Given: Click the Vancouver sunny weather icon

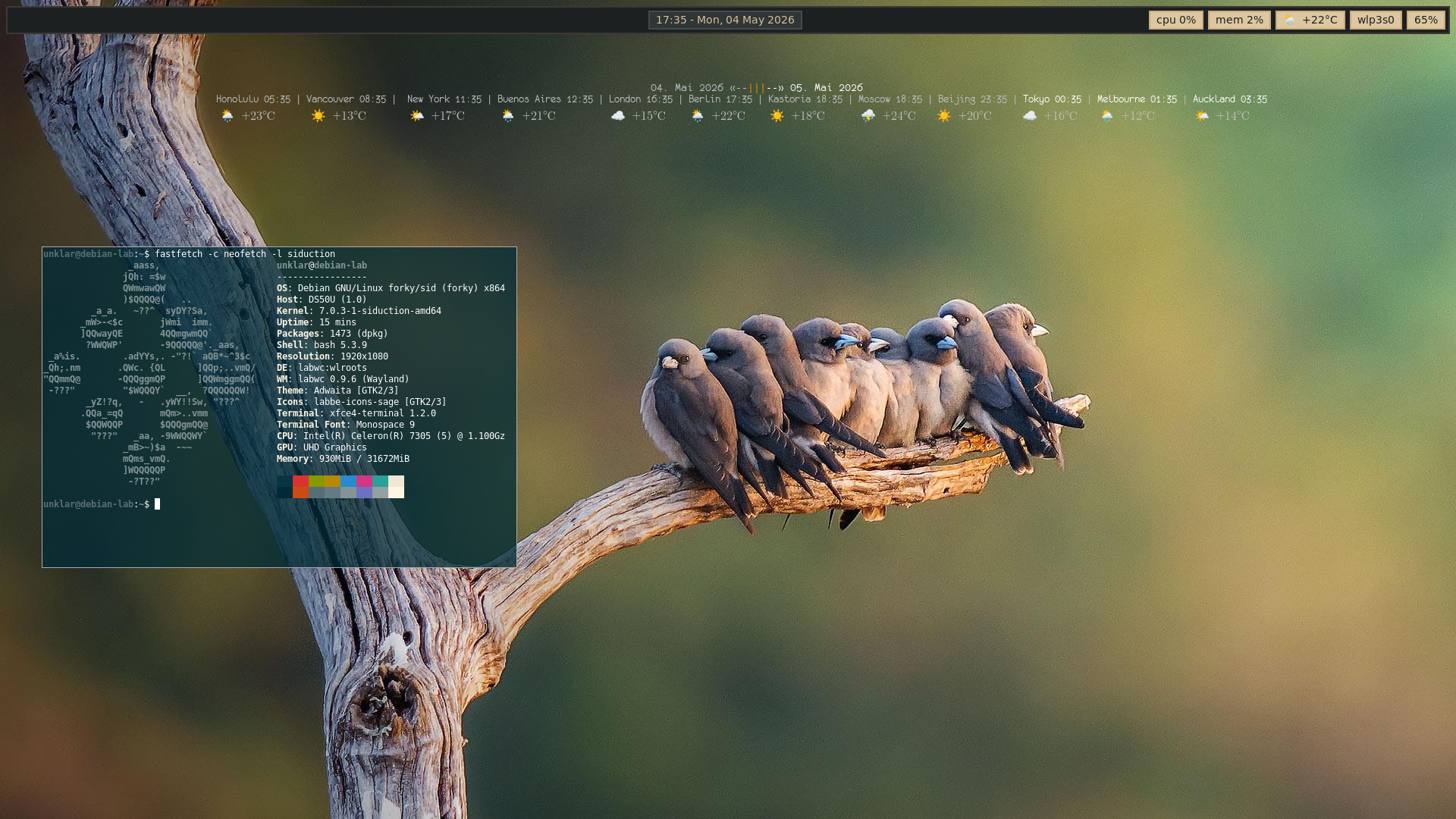Looking at the screenshot, I should [318, 116].
